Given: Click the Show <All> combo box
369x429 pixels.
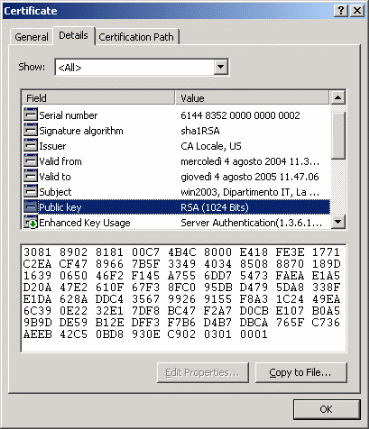Looking at the screenshot, I should [142, 67].
